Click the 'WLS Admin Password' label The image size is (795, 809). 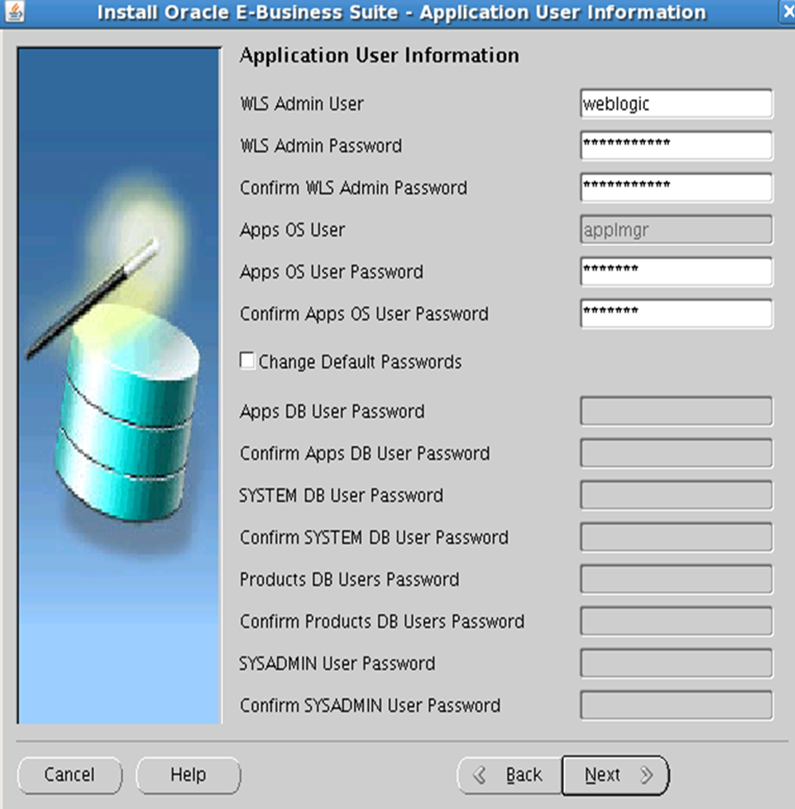click(x=321, y=145)
